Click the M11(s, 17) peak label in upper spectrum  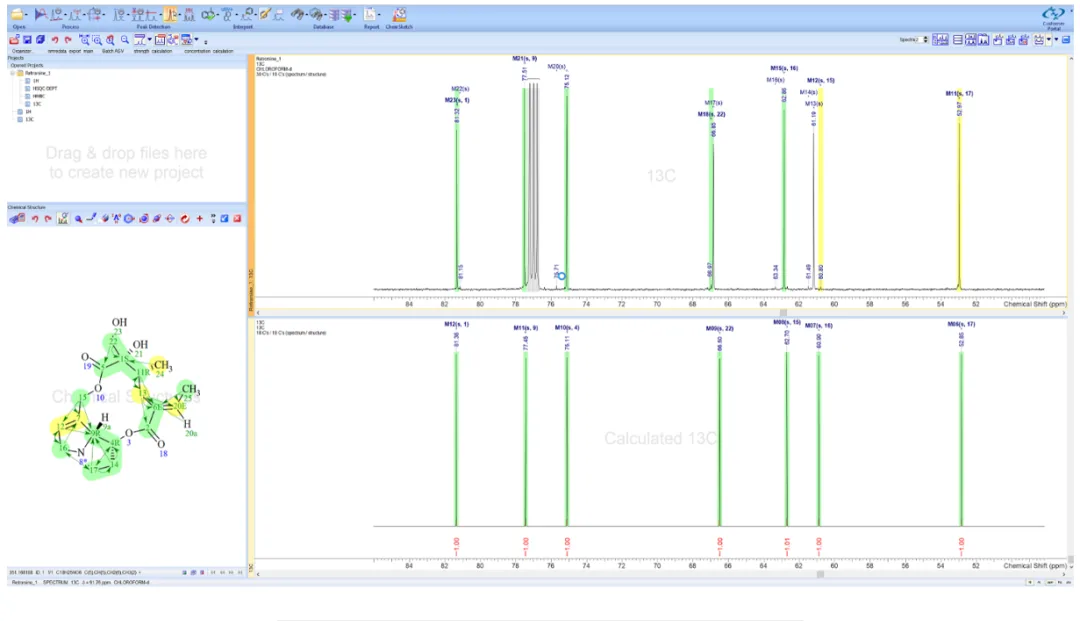click(x=959, y=94)
